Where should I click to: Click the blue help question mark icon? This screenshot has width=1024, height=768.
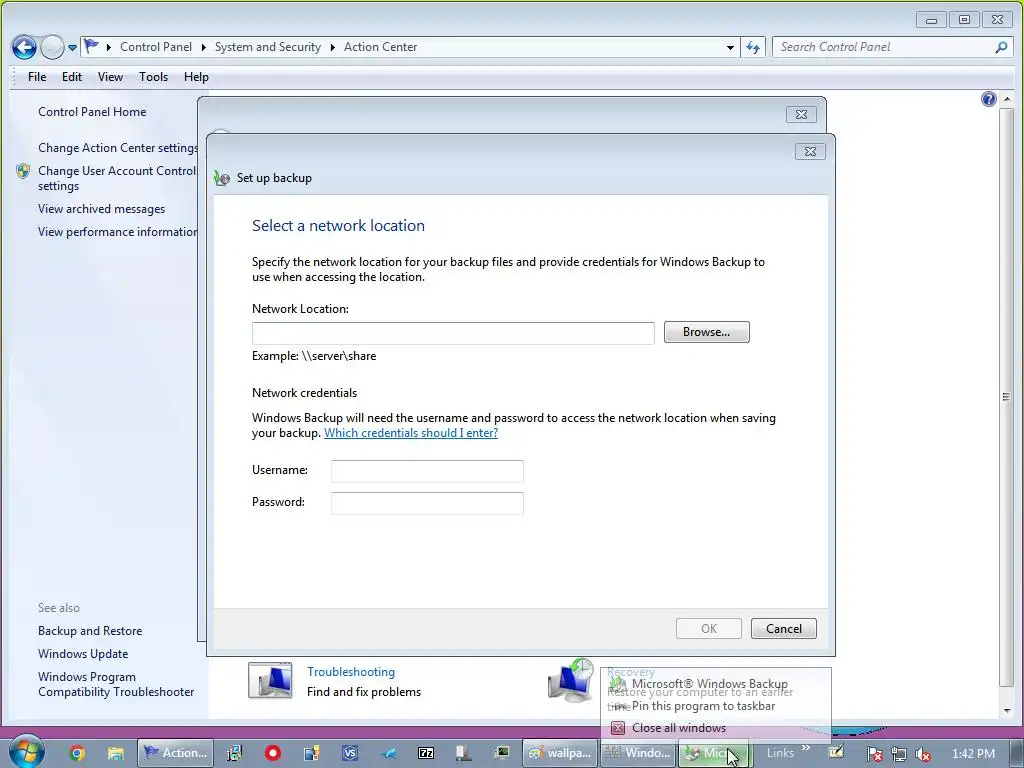pos(989,99)
